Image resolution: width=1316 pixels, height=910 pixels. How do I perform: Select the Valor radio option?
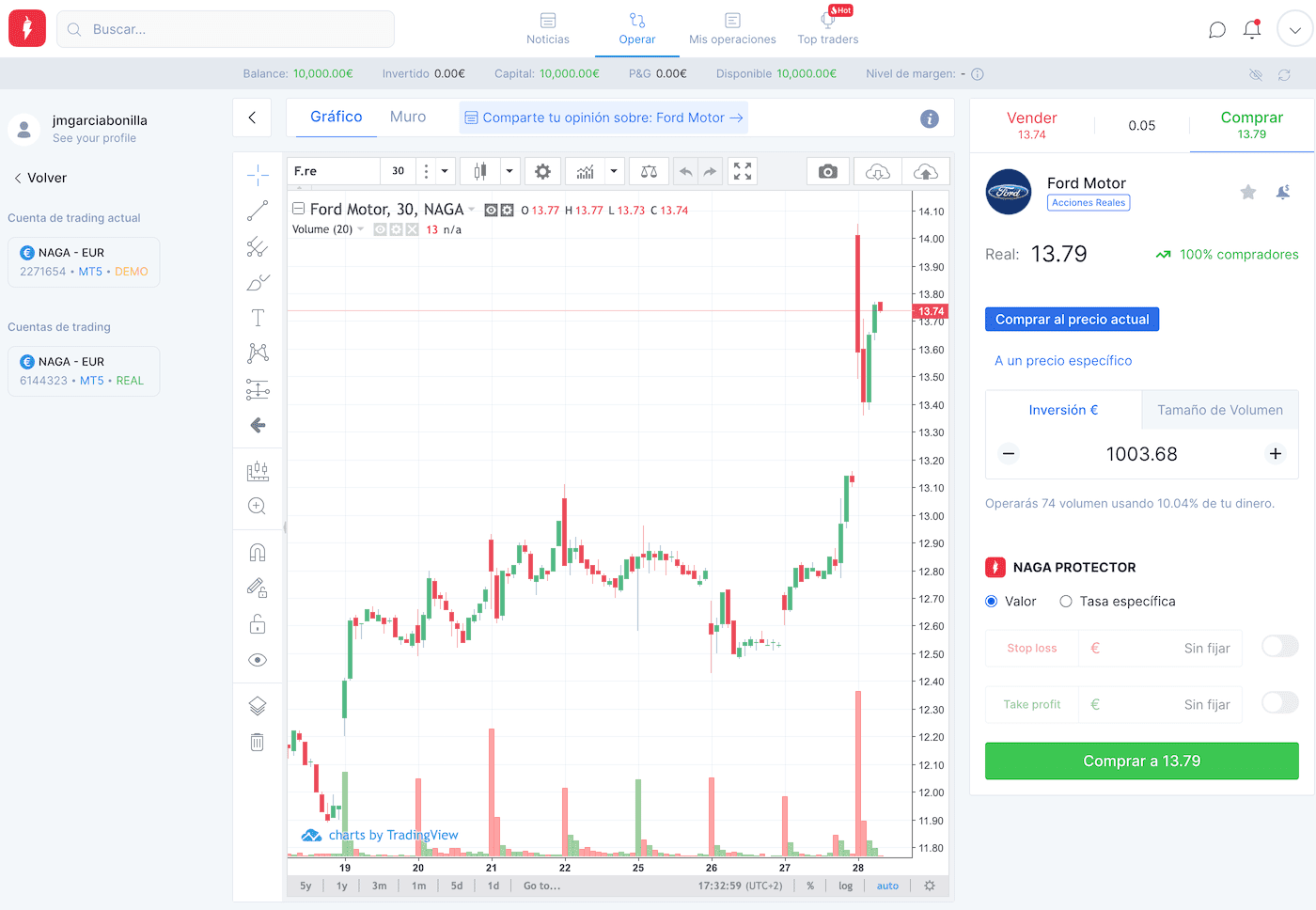(x=991, y=602)
